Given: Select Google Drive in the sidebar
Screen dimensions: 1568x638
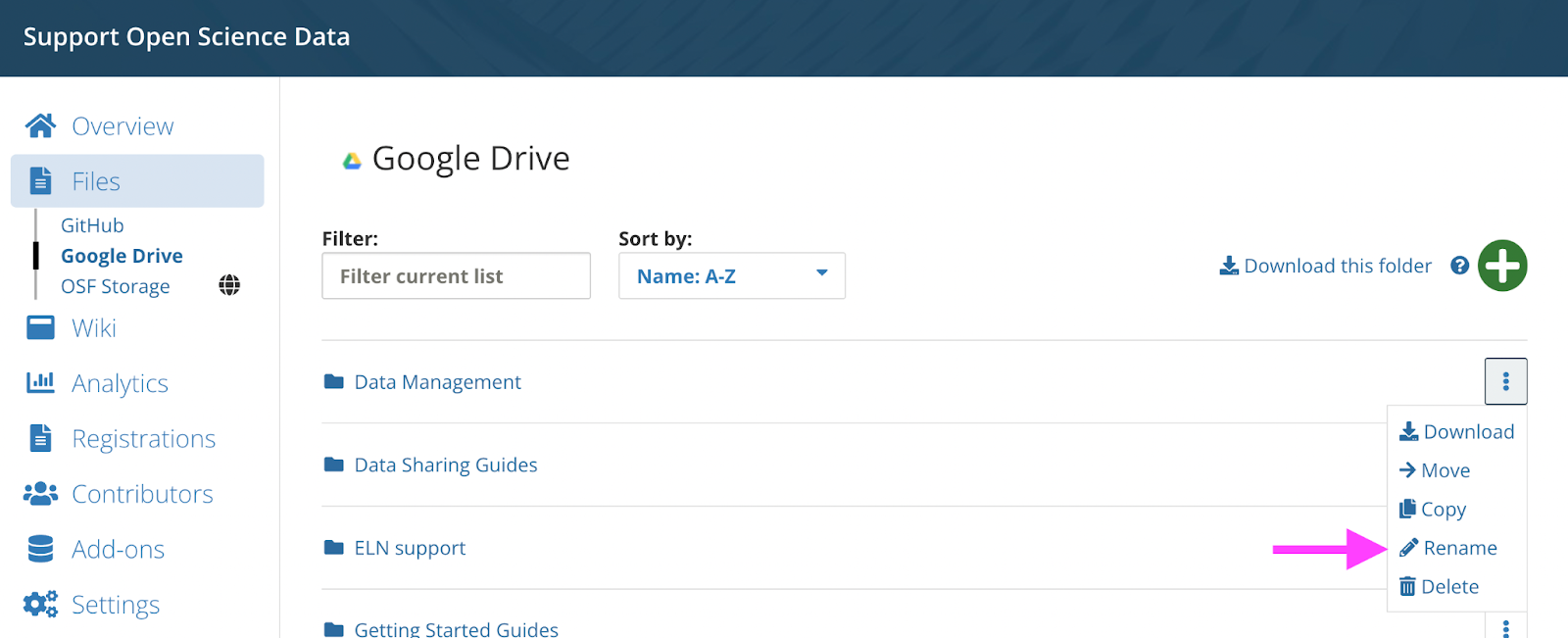Looking at the screenshot, I should point(122,256).
